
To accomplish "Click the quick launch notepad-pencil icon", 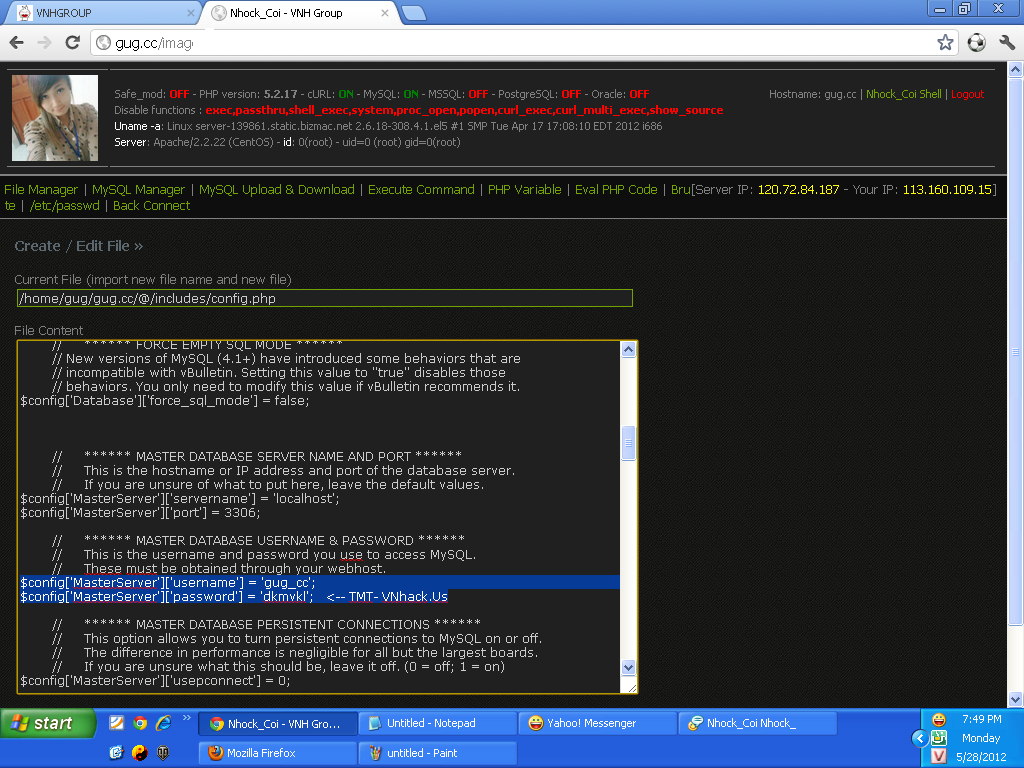I will (x=116, y=723).
